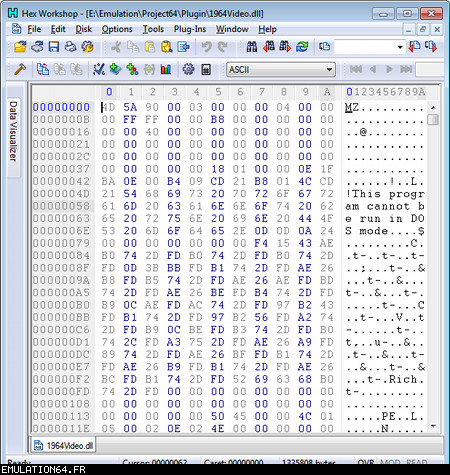Click the Copy icon in the toolbar
The height and width of the screenshot is (475, 450).
133,47
